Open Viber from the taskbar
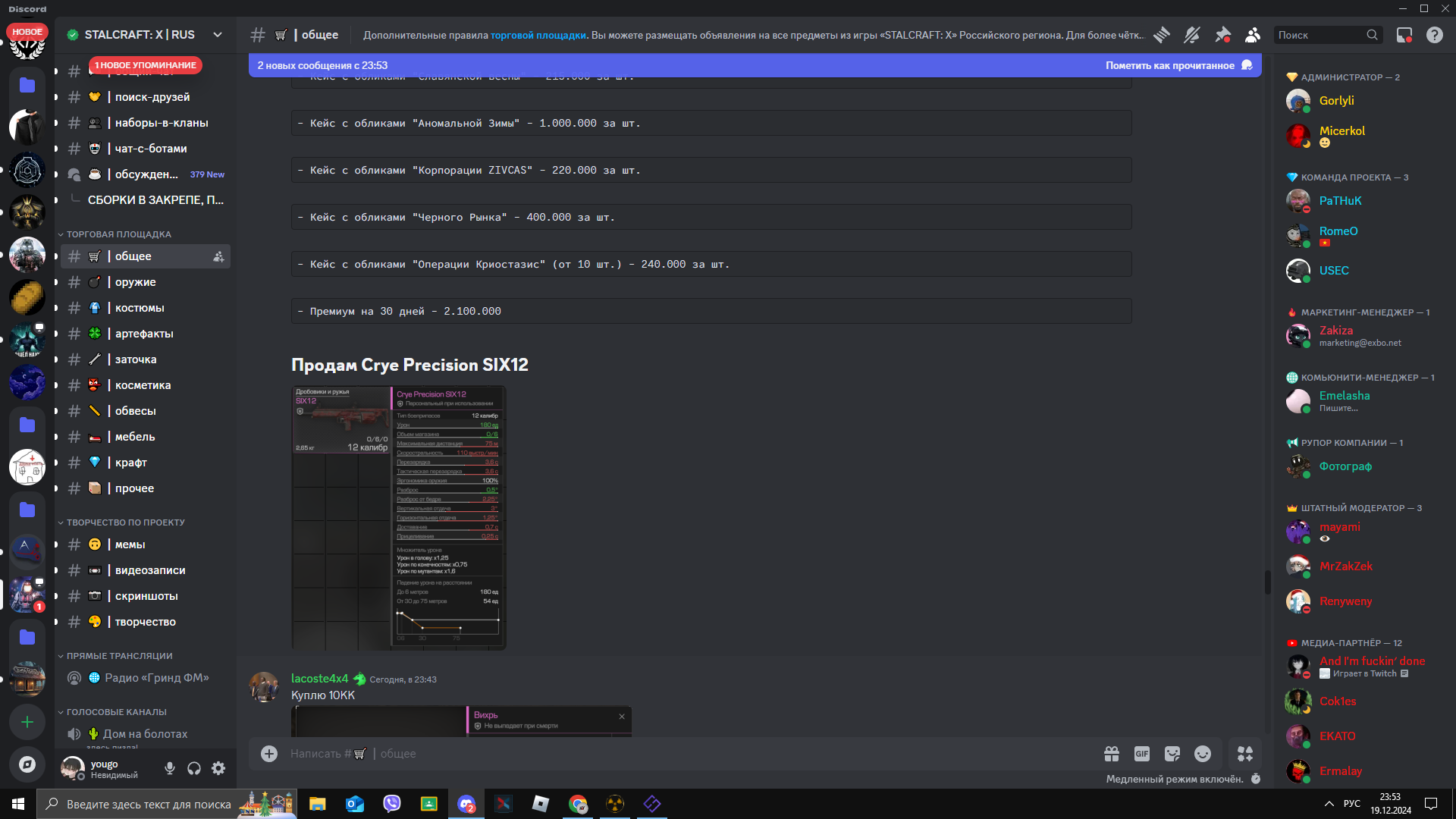 click(392, 804)
